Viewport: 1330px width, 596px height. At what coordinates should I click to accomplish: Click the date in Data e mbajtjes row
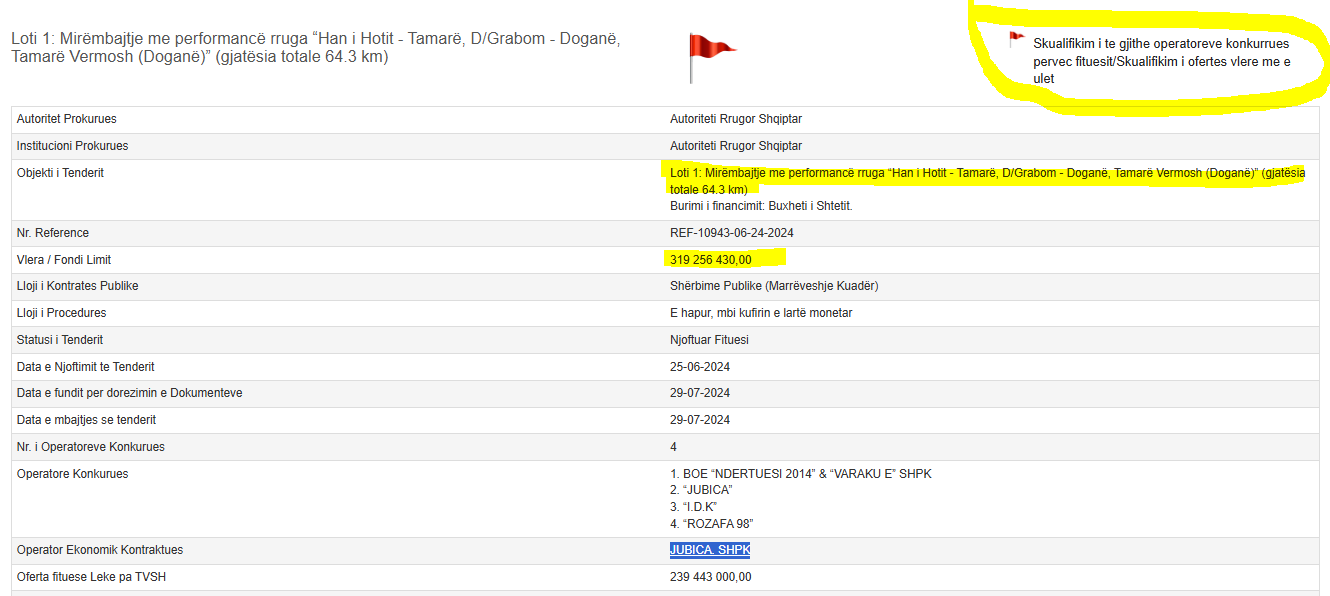pos(699,420)
